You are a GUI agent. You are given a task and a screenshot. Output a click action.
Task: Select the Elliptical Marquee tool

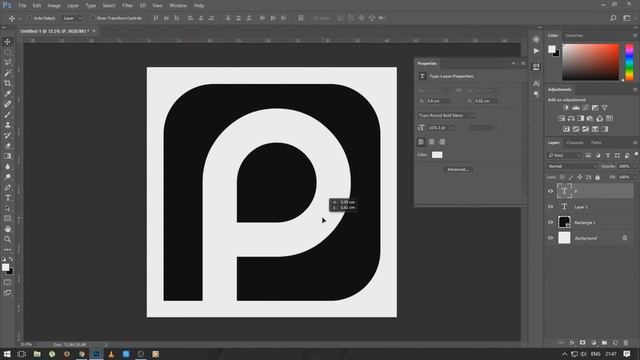pyautogui.click(x=7, y=52)
